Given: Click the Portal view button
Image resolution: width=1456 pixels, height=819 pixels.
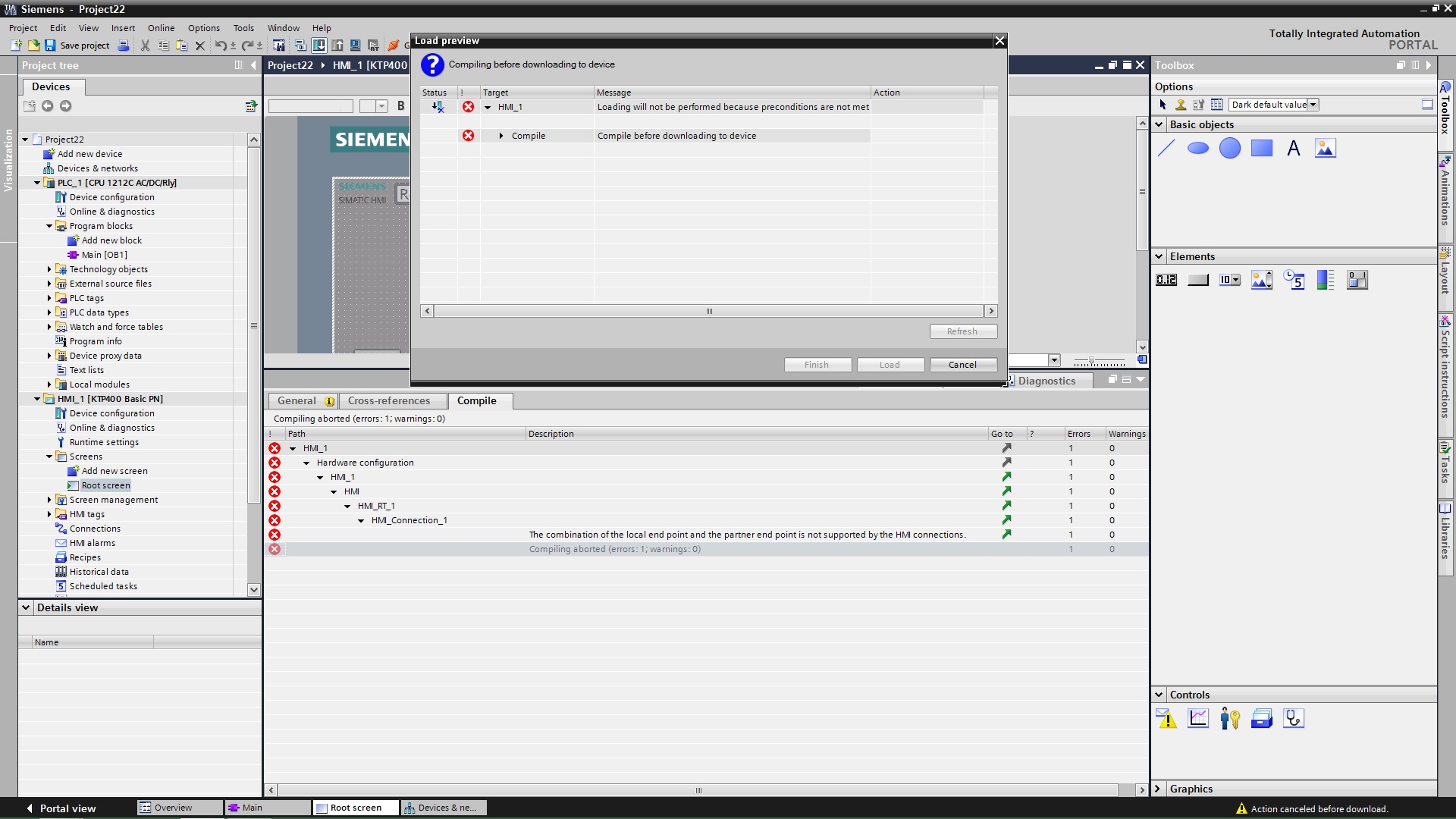Looking at the screenshot, I should (x=61, y=808).
